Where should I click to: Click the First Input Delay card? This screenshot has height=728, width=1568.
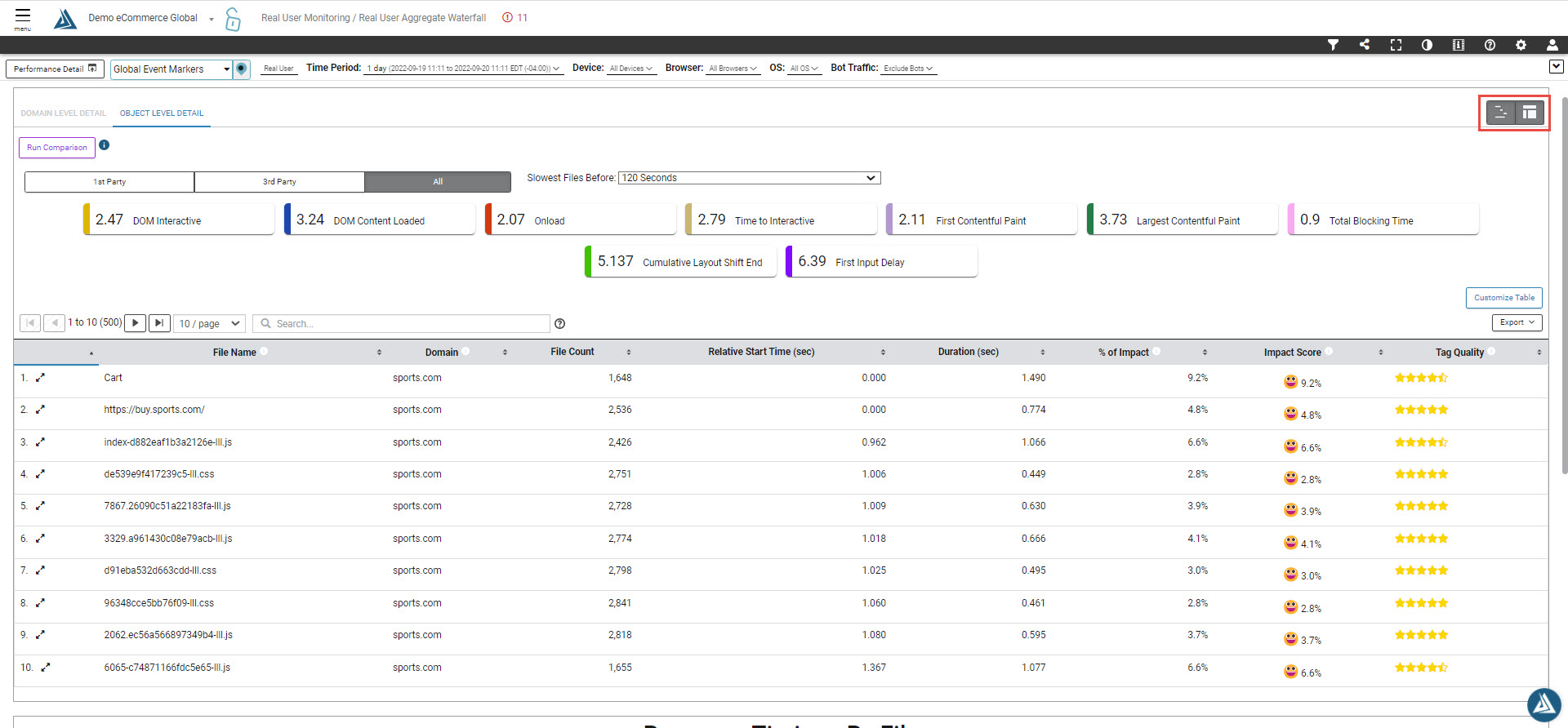881,261
